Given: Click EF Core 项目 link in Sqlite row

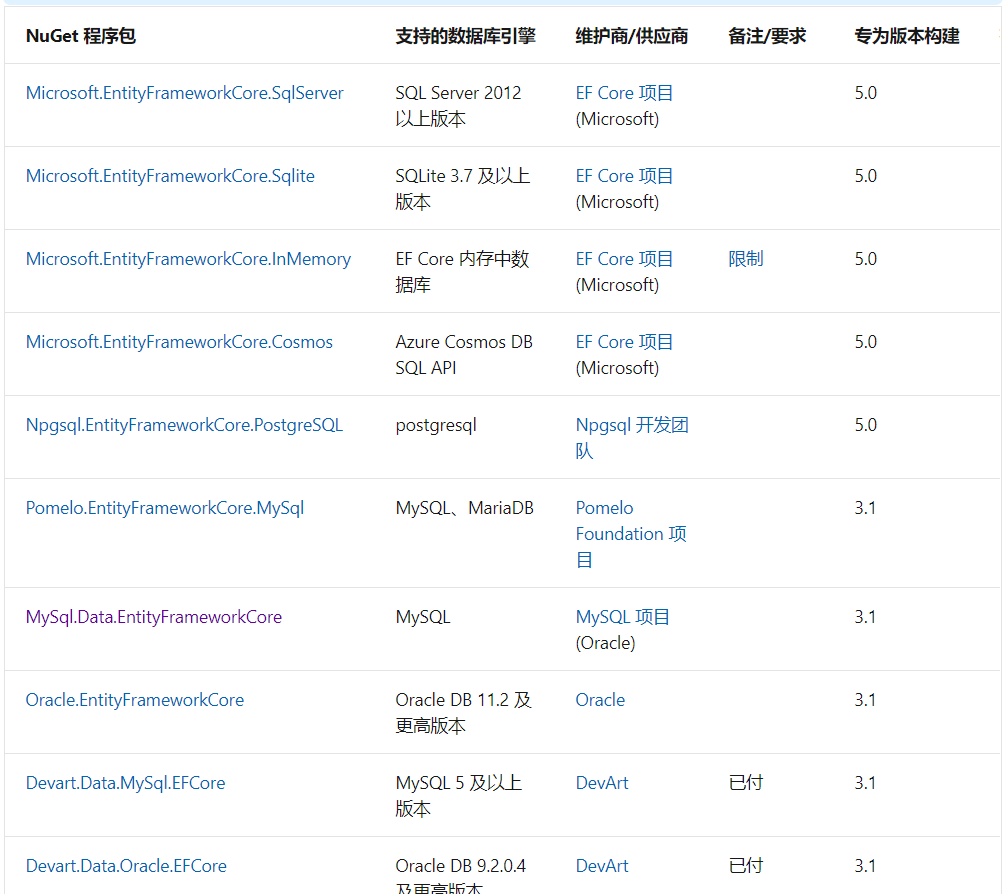Looking at the screenshot, I should coord(624,176).
